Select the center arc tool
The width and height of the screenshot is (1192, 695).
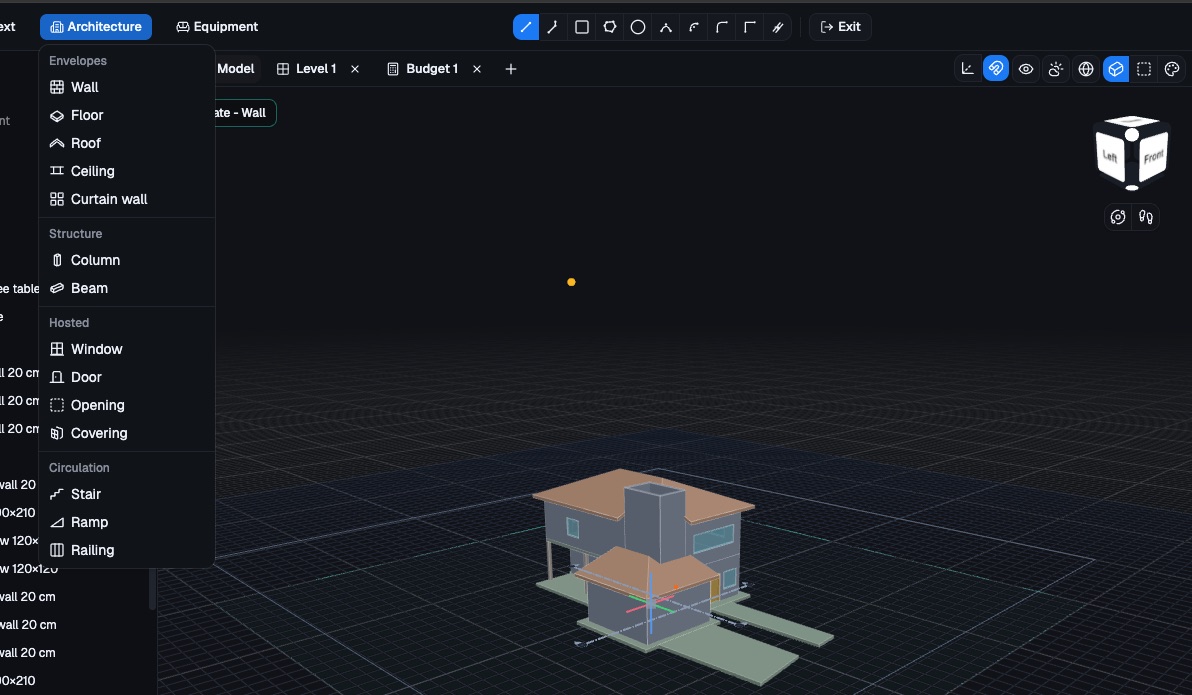694,27
